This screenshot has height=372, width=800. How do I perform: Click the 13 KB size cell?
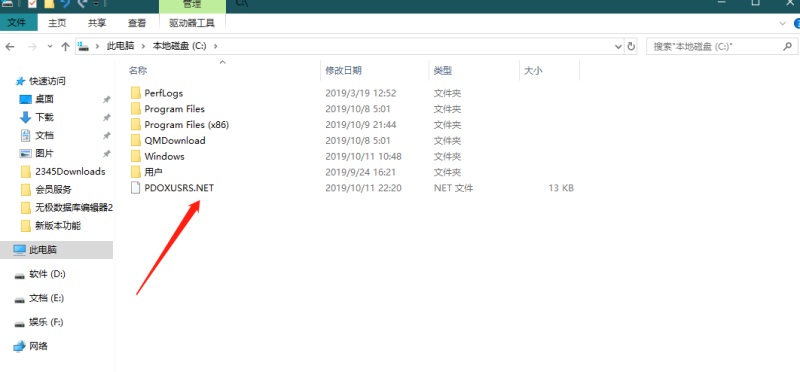click(561, 188)
